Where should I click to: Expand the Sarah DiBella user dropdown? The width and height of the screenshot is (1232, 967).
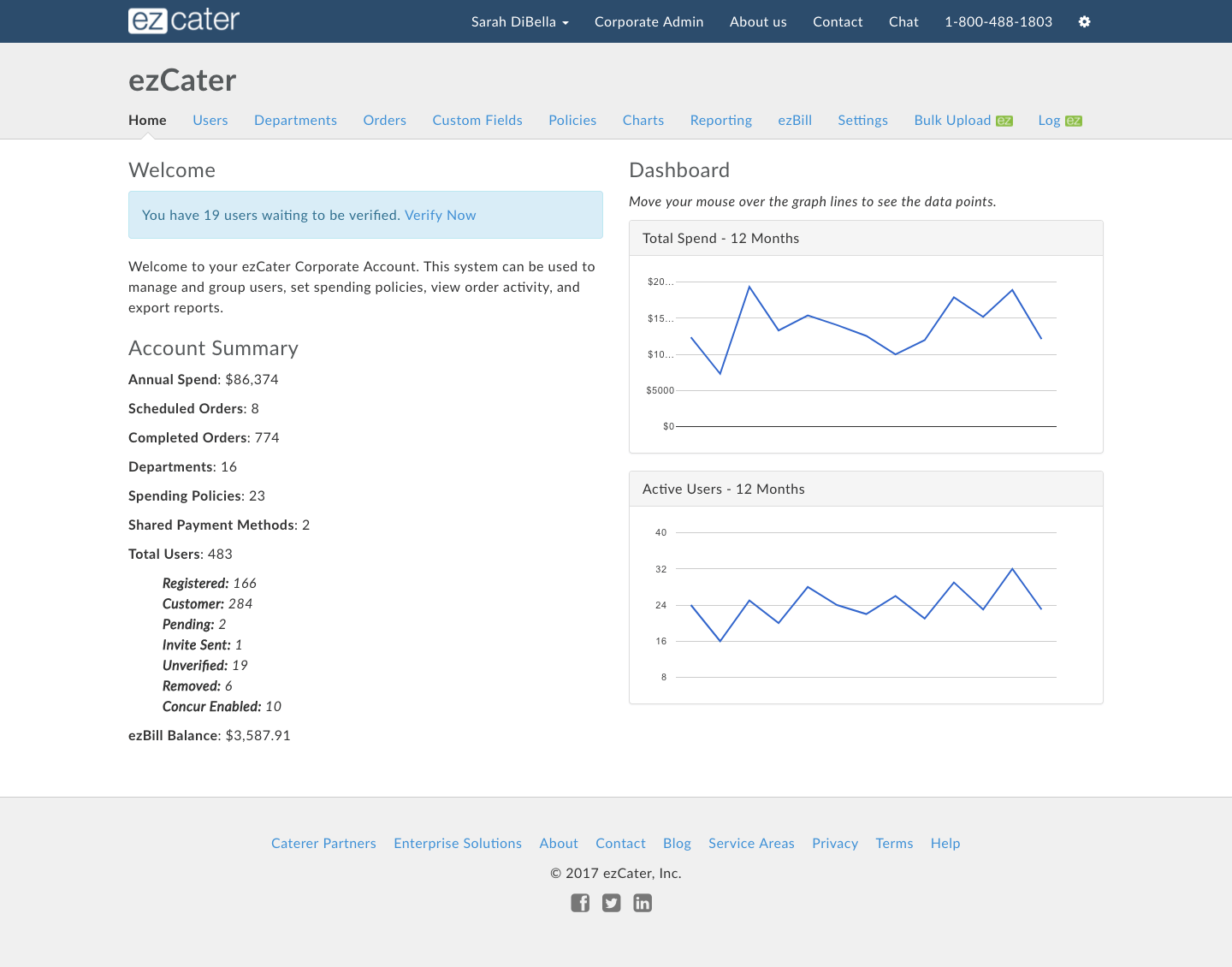tap(520, 22)
